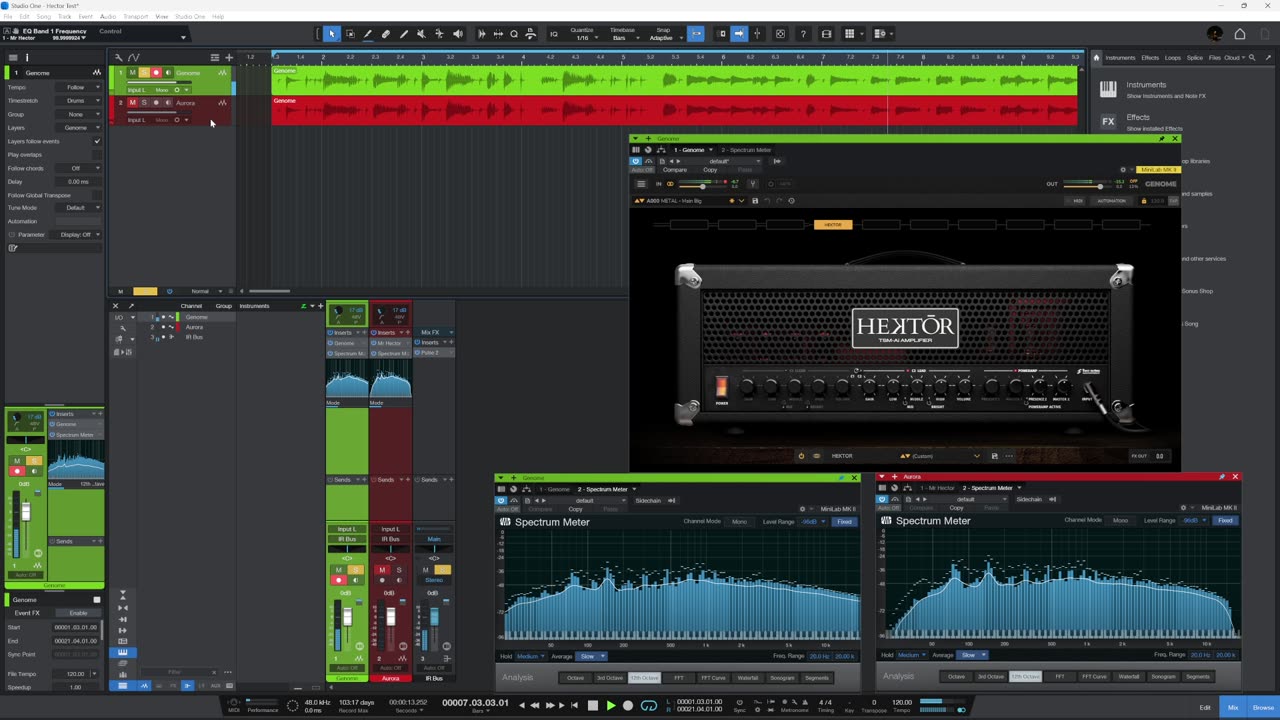Toggle Event FX Enable button
This screenshot has height=720, width=1280.
click(x=77, y=613)
